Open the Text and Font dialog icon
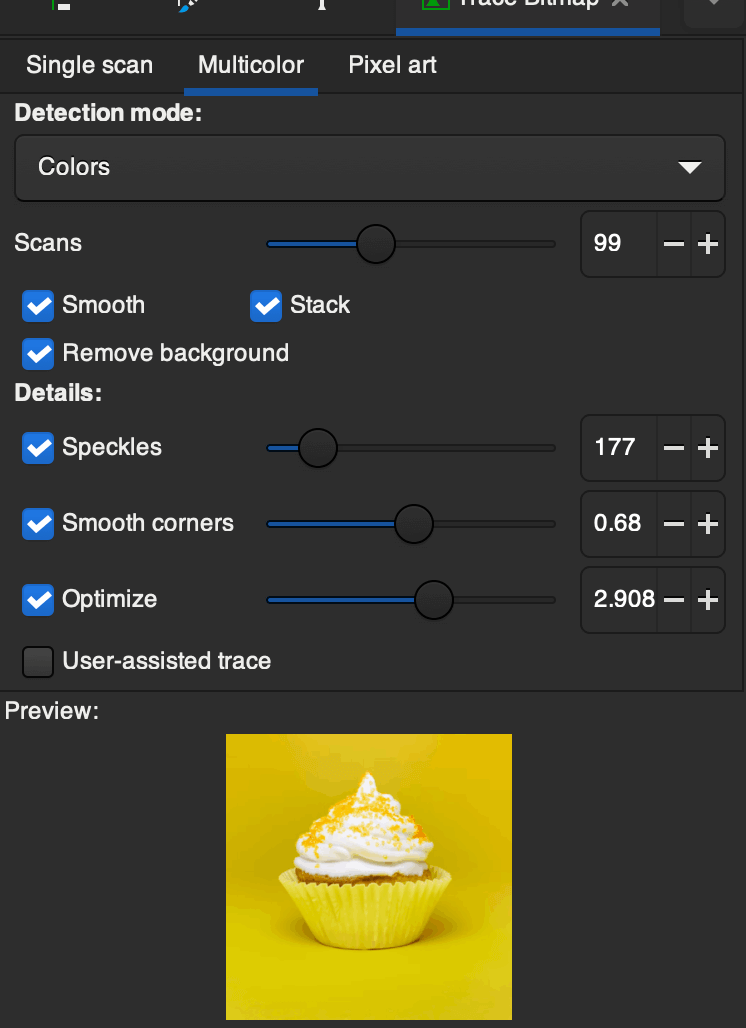This screenshot has width=746, height=1028. pyautogui.click(x=321, y=8)
